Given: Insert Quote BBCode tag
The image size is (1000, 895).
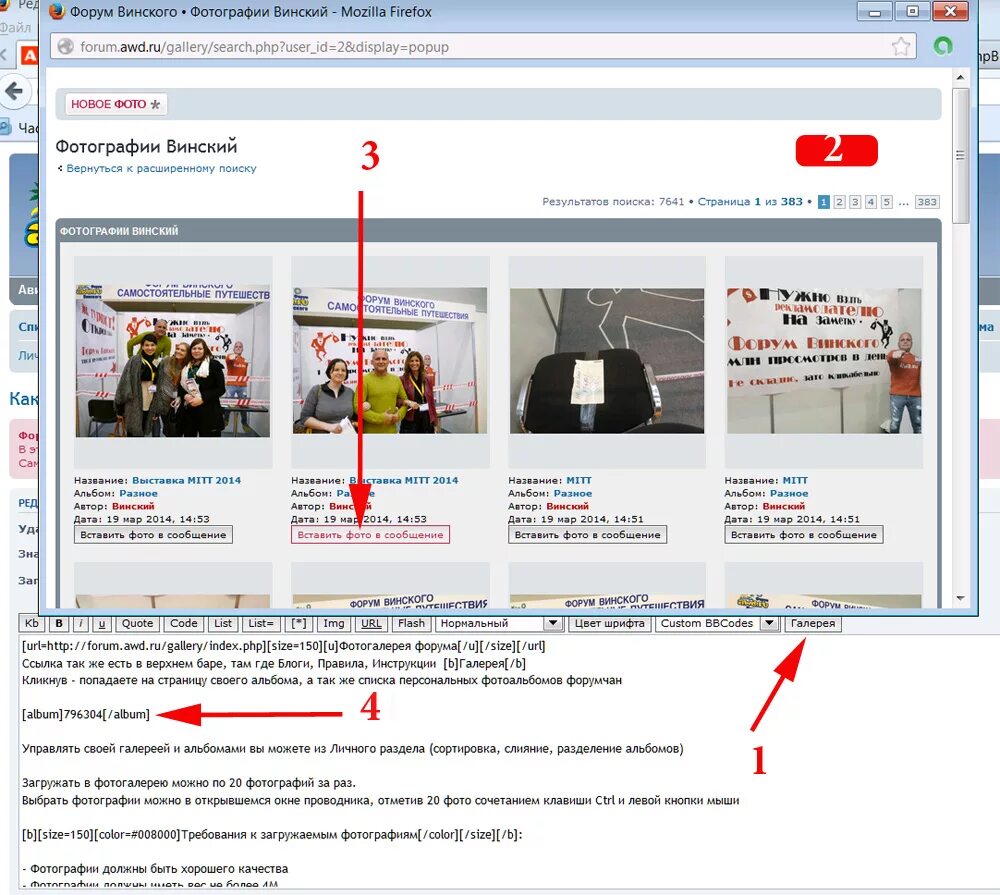Looking at the screenshot, I should click(x=137, y=623).
